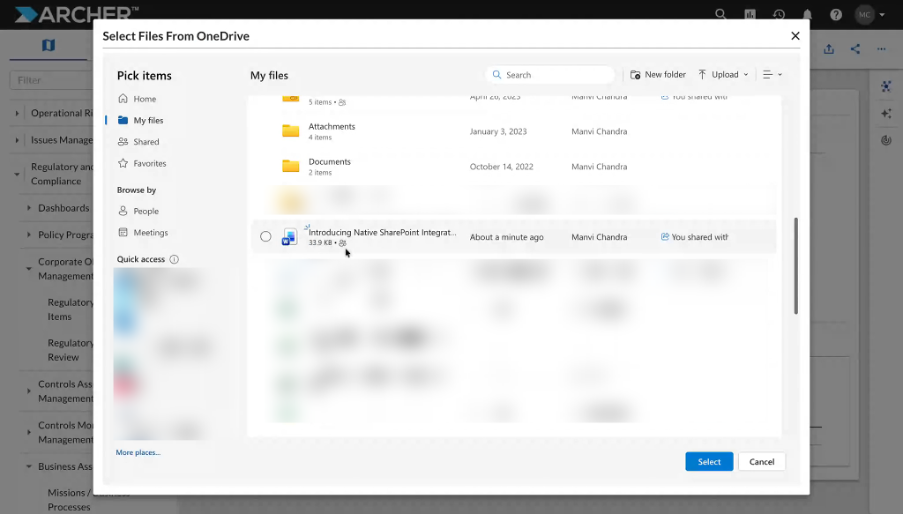
Task: Click the Cancel button
Action: click(x=762, y=462)
